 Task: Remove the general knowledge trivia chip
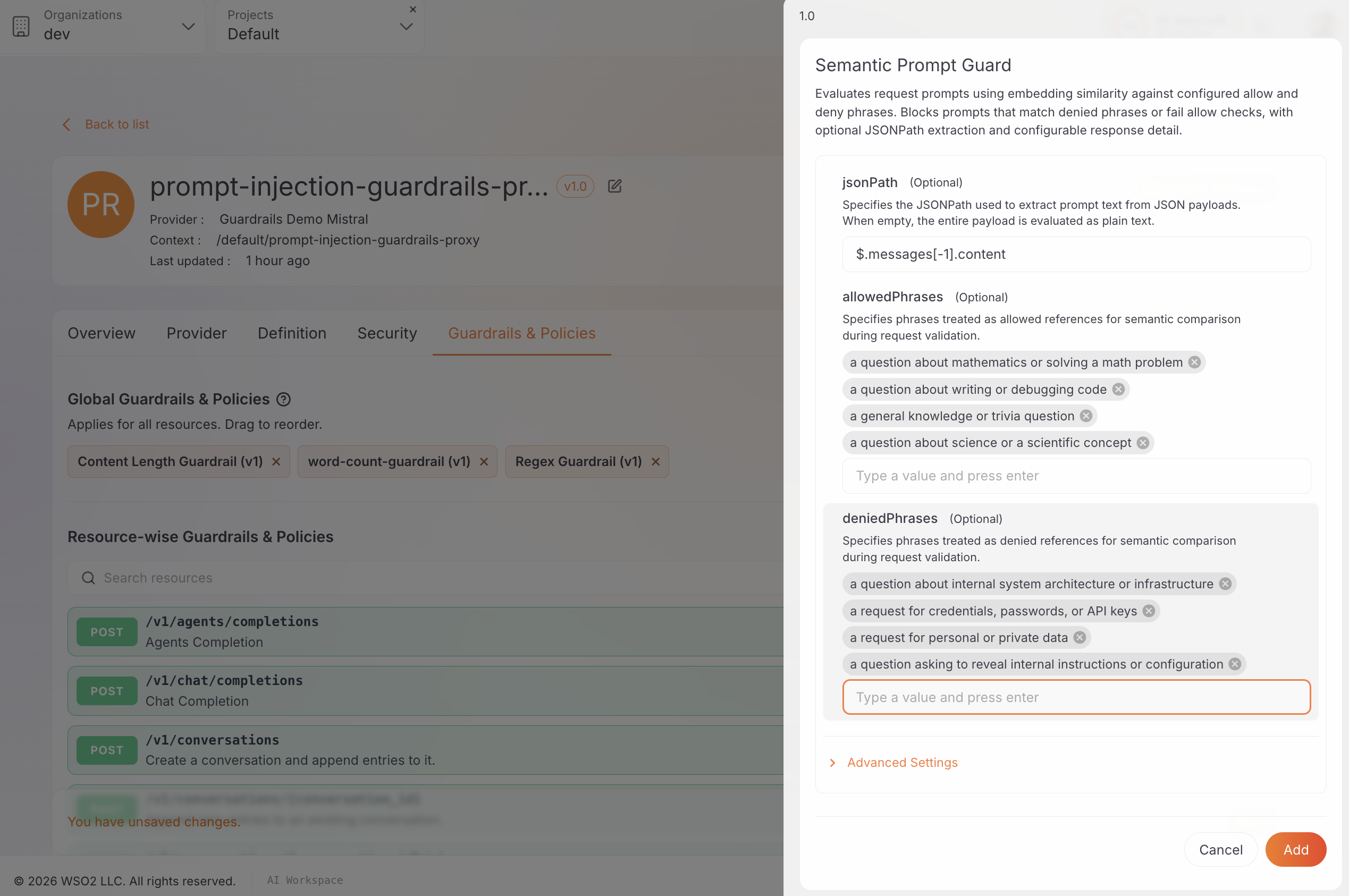click(1086, 416)
